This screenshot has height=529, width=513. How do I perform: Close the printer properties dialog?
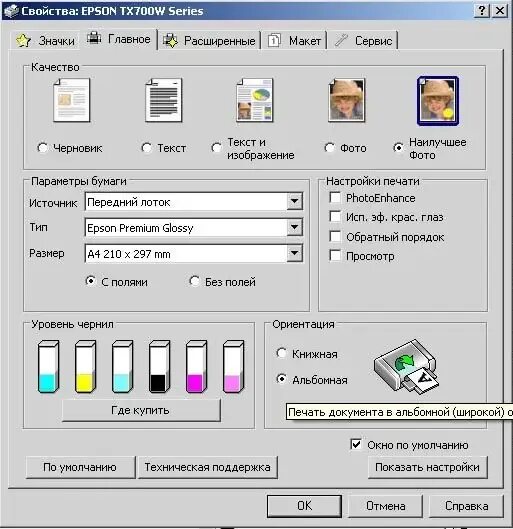click(500, 11)
